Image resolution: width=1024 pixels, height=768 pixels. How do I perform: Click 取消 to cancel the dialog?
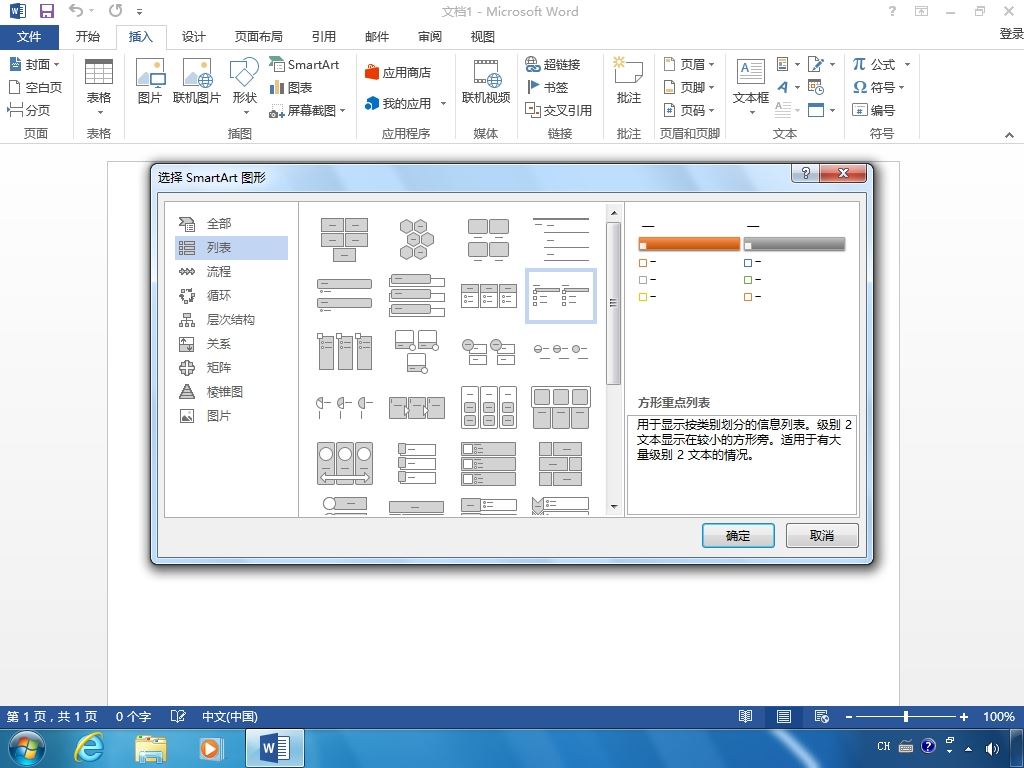tap(822, 536)
